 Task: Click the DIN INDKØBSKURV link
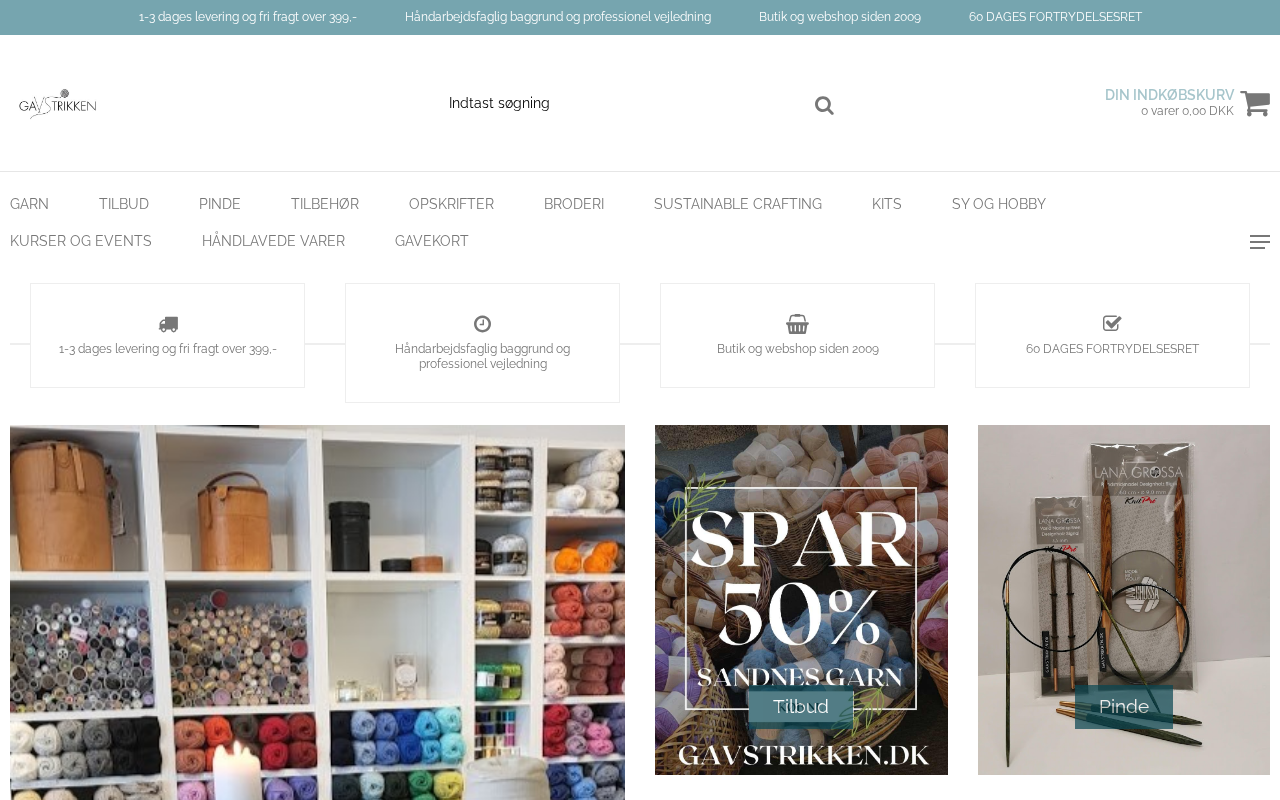1169,95
